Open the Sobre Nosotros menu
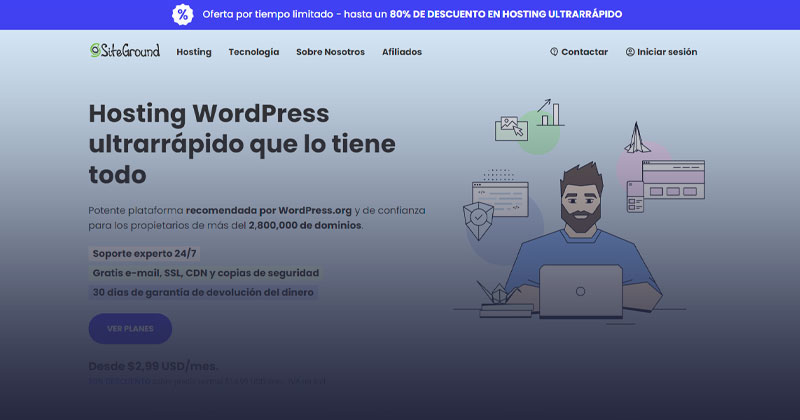 330,52
